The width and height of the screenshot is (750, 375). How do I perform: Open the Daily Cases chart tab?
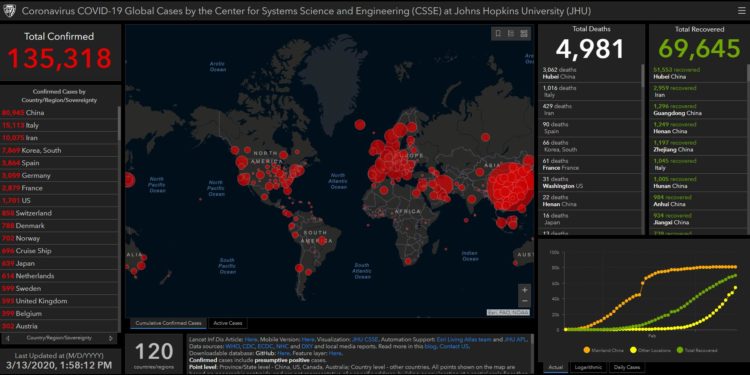[627, 367]
